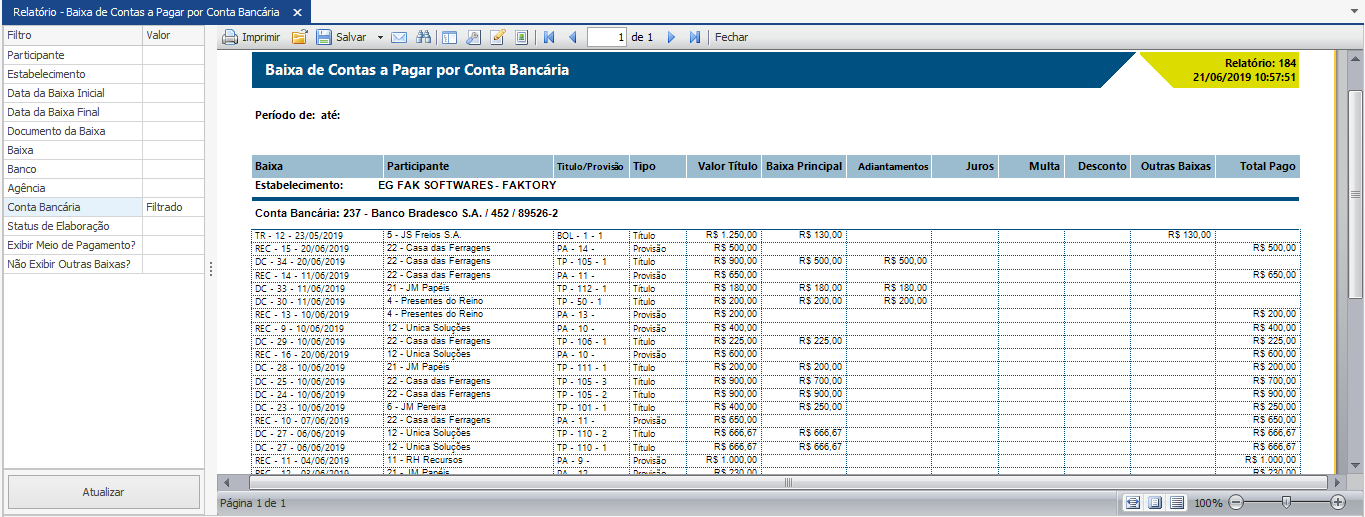Go to next page arrow
This screenshot has height=517, width=1365.
point(671,37)
